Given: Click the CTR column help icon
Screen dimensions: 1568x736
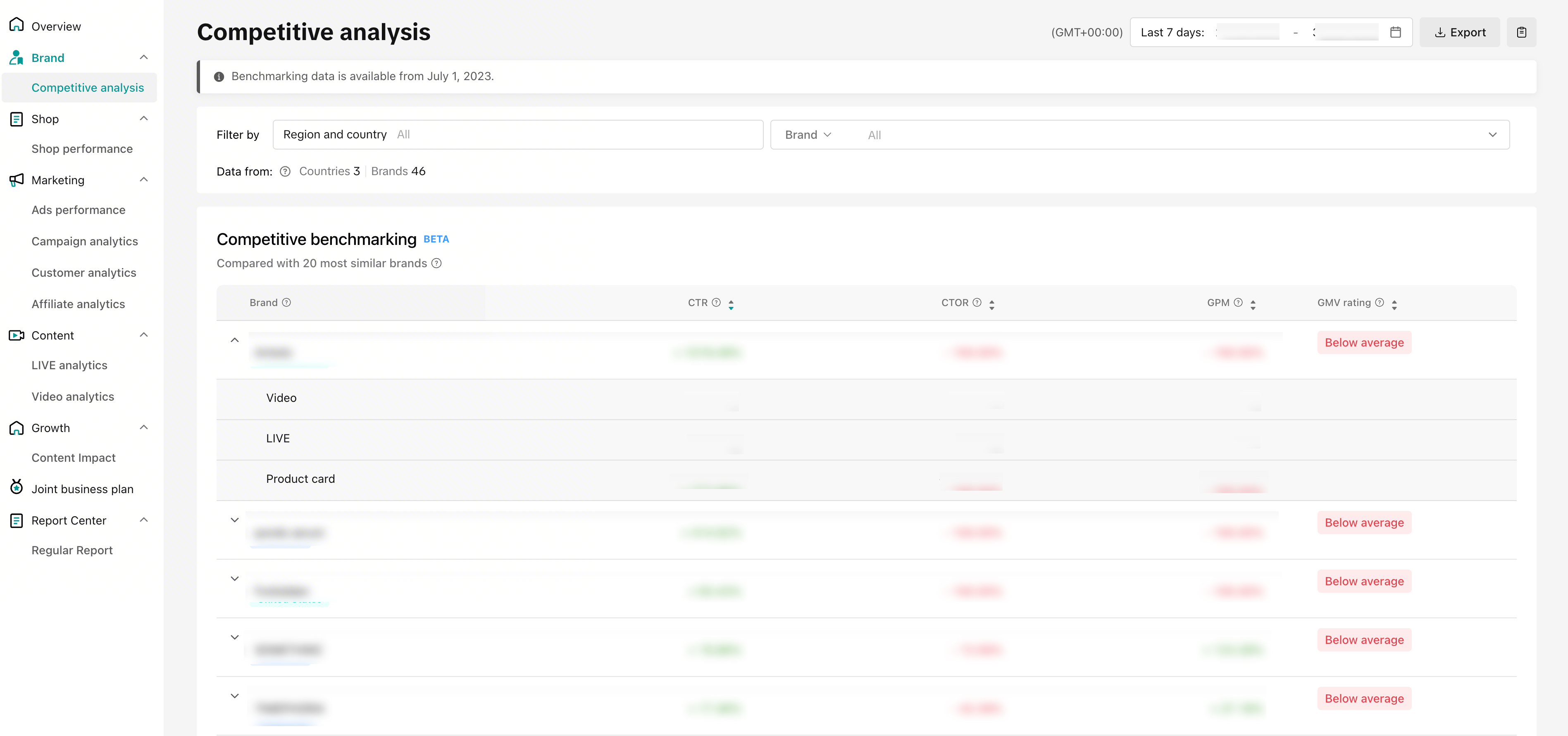Looking at the screenshot, I should click(717, 302).
